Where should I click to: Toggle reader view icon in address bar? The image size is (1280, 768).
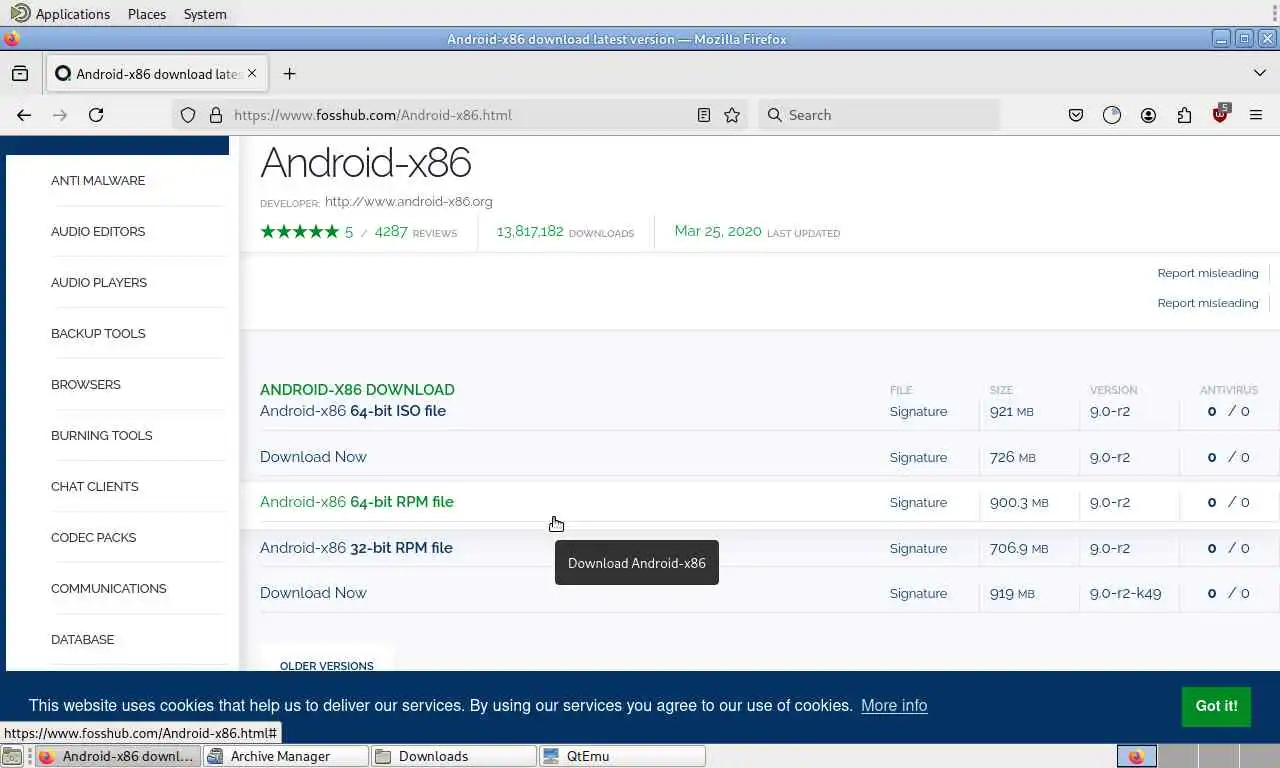704,115
